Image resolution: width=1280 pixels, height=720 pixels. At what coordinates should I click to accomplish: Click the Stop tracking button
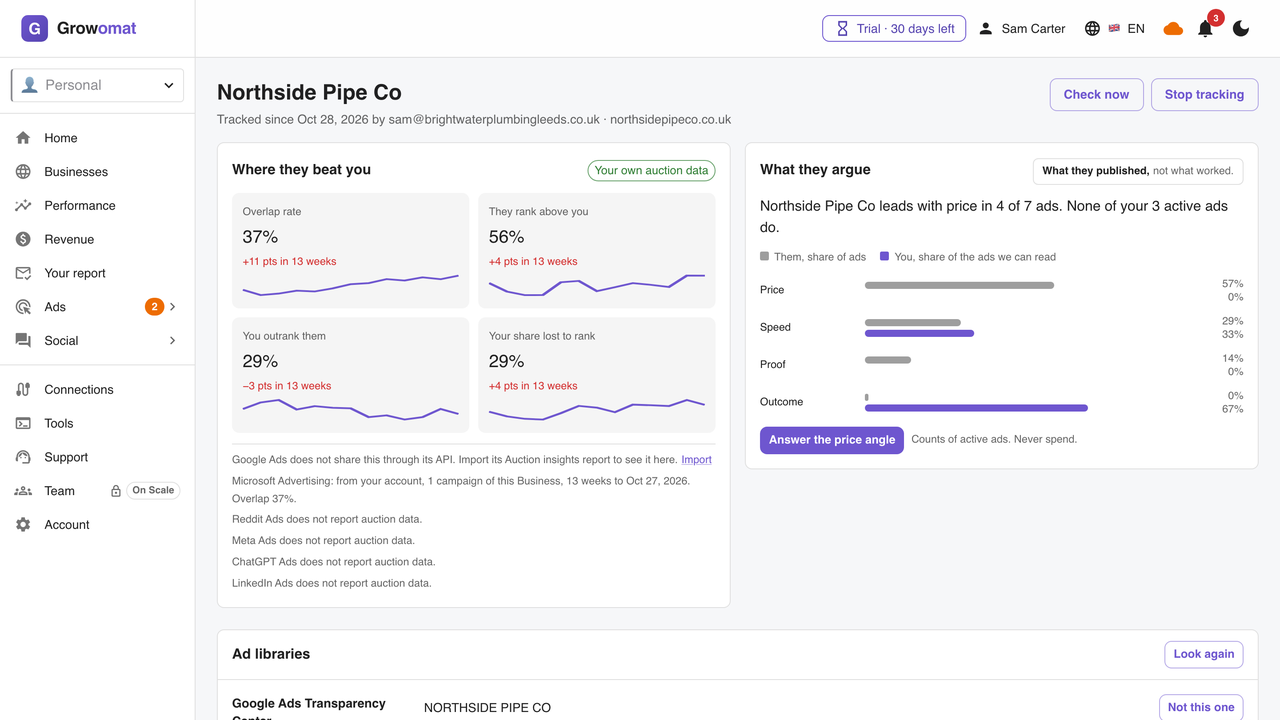1204,94
